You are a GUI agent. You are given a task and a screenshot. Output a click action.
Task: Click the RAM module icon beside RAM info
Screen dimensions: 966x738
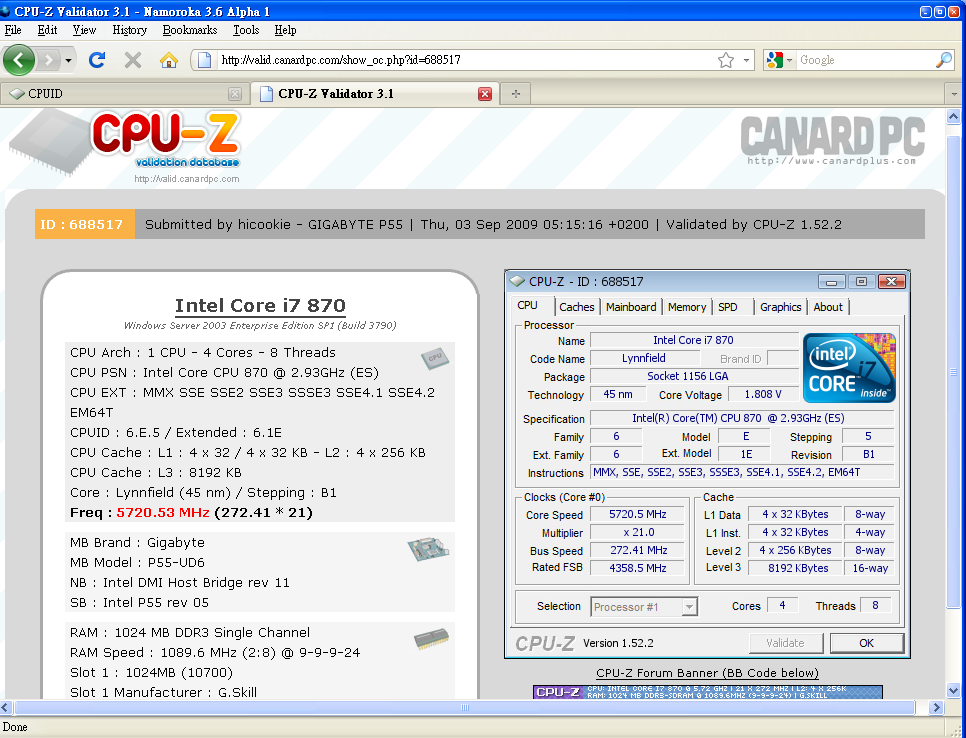pyautogui.click(x=431, y=639)
